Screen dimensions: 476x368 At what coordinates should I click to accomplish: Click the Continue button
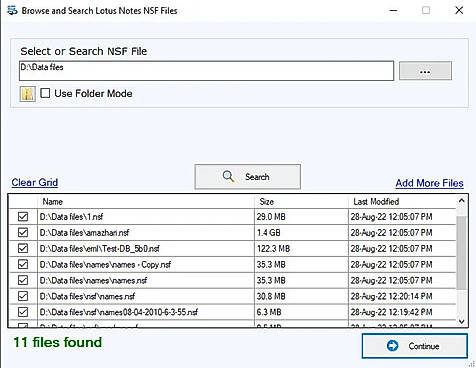[x=415, y=346]
